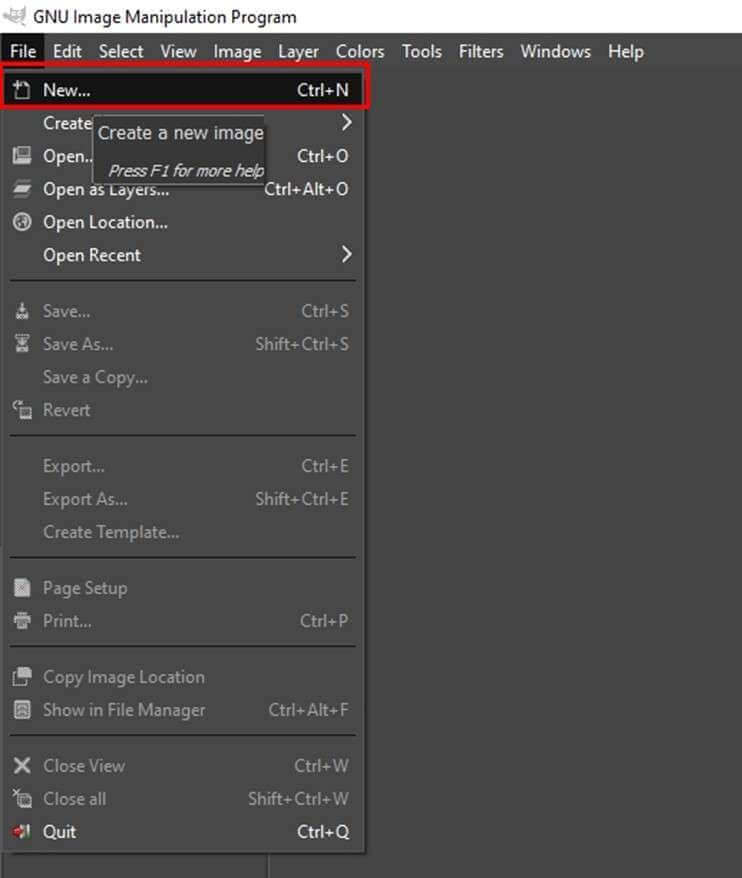
Task: Select Open Location... label
Action: coord(105,223)
